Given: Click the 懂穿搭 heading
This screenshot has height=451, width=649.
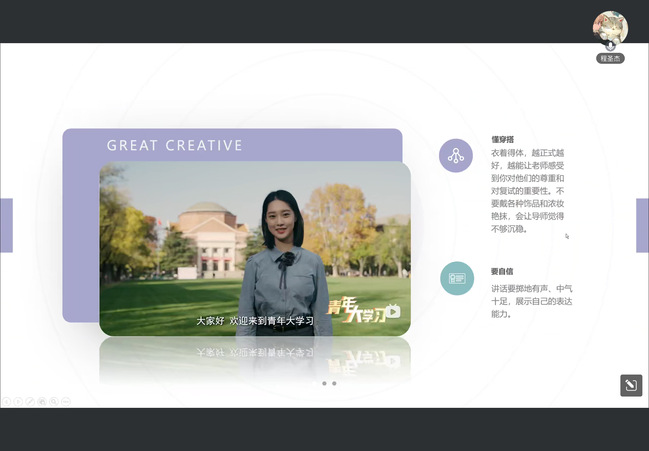Looking at the screenshot, I should (x=503, y=139).
